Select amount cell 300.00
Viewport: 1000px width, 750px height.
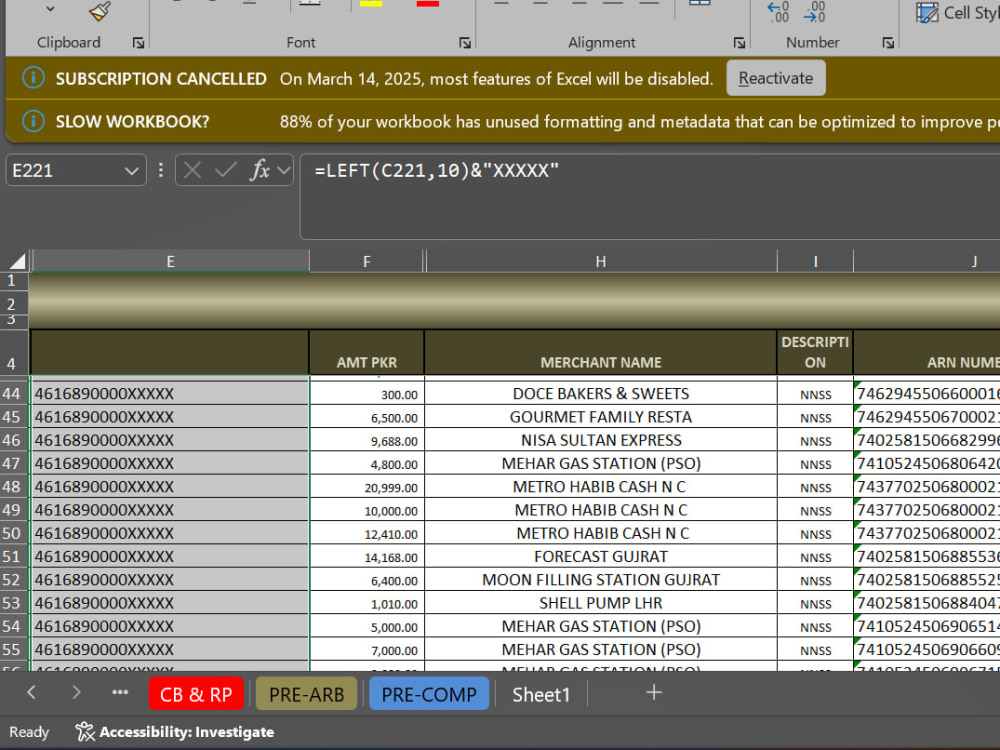pyautogui.click(x=367, y=393)
